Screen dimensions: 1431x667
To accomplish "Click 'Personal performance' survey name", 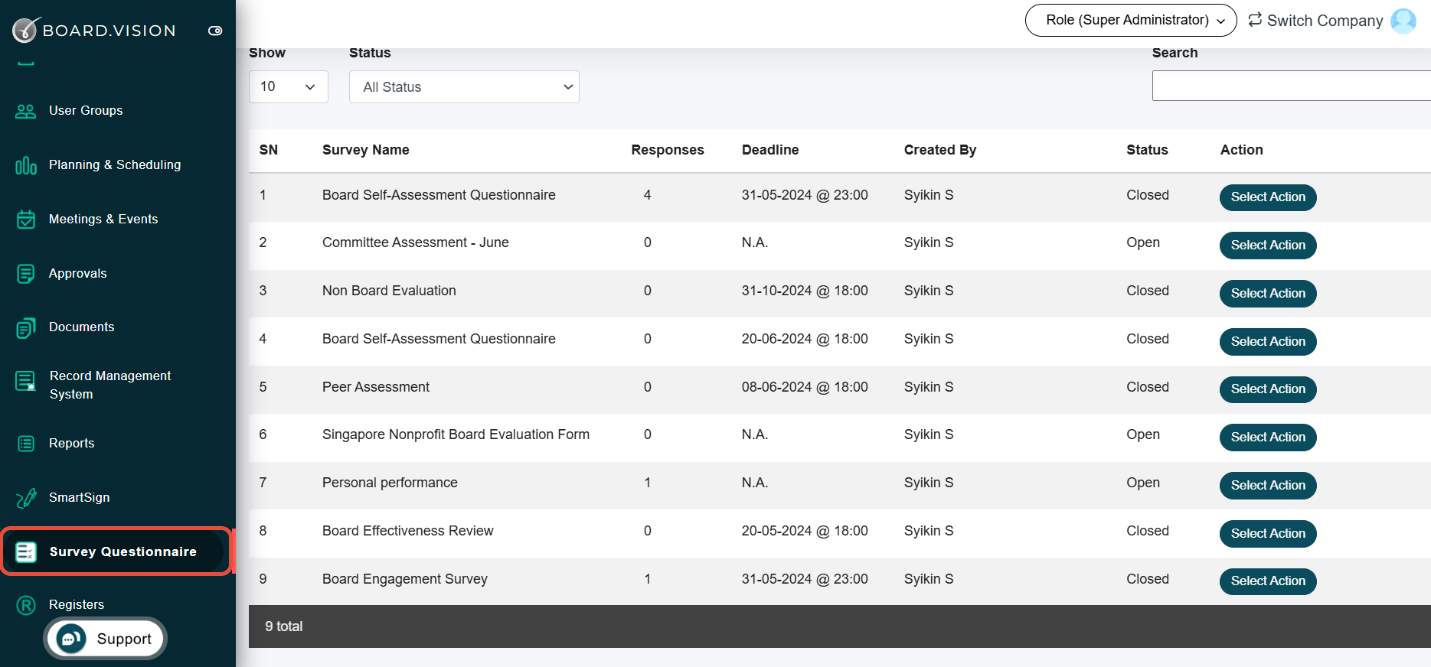I will coord(390,482).
